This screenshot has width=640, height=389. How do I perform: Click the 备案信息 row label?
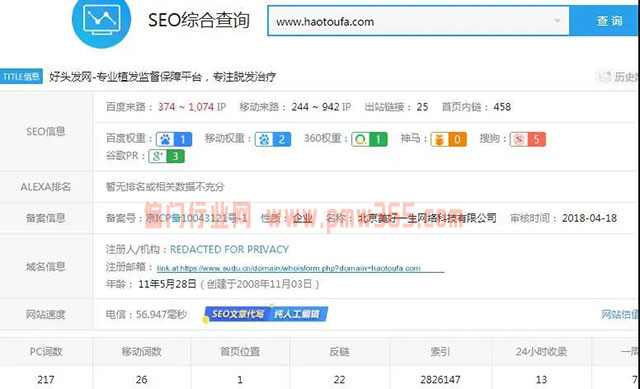46,218
